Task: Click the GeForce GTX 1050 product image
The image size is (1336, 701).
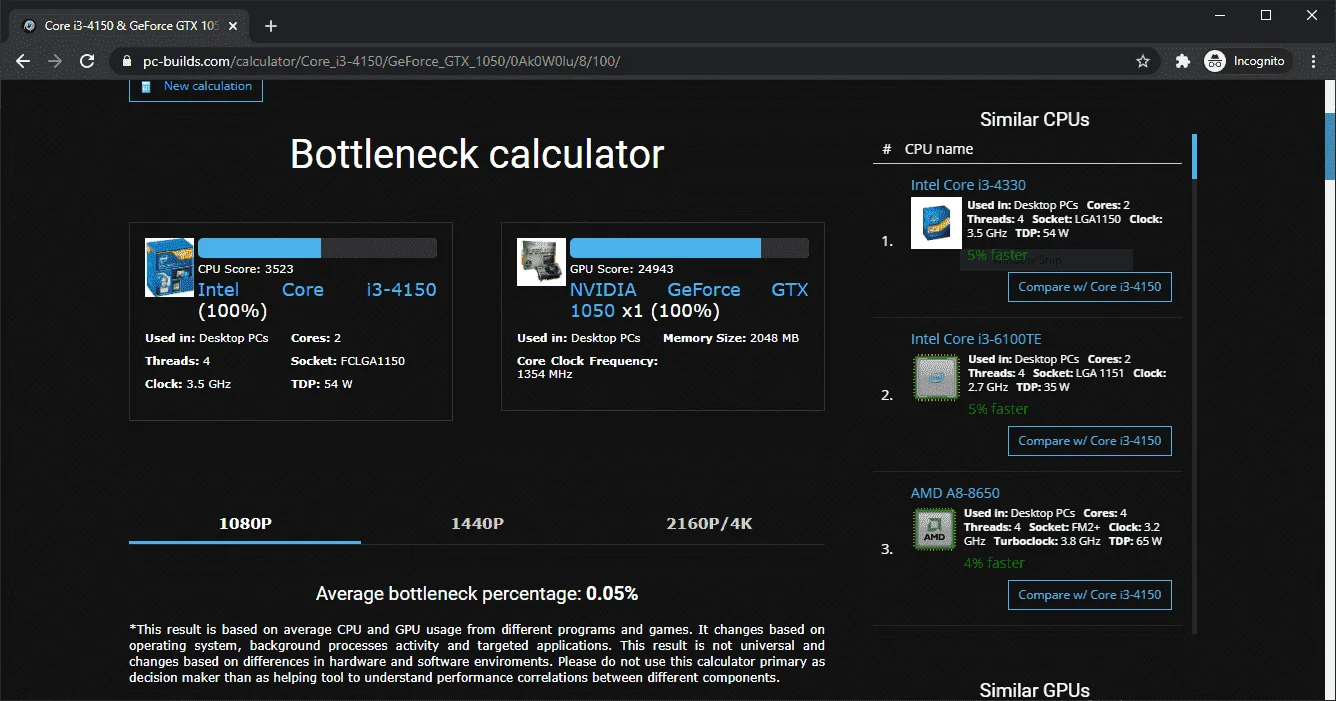Action: click(x=541, y=262)
